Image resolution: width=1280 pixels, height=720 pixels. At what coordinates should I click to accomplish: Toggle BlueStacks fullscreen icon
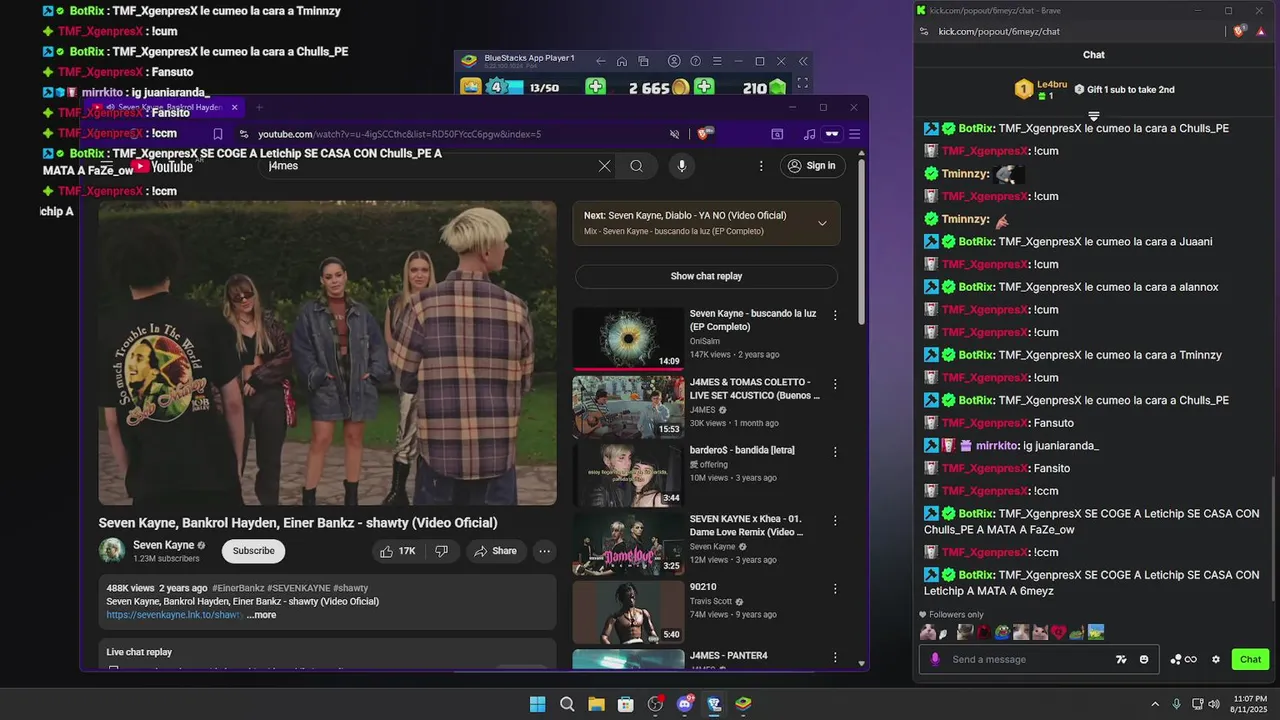coord(802,84)
